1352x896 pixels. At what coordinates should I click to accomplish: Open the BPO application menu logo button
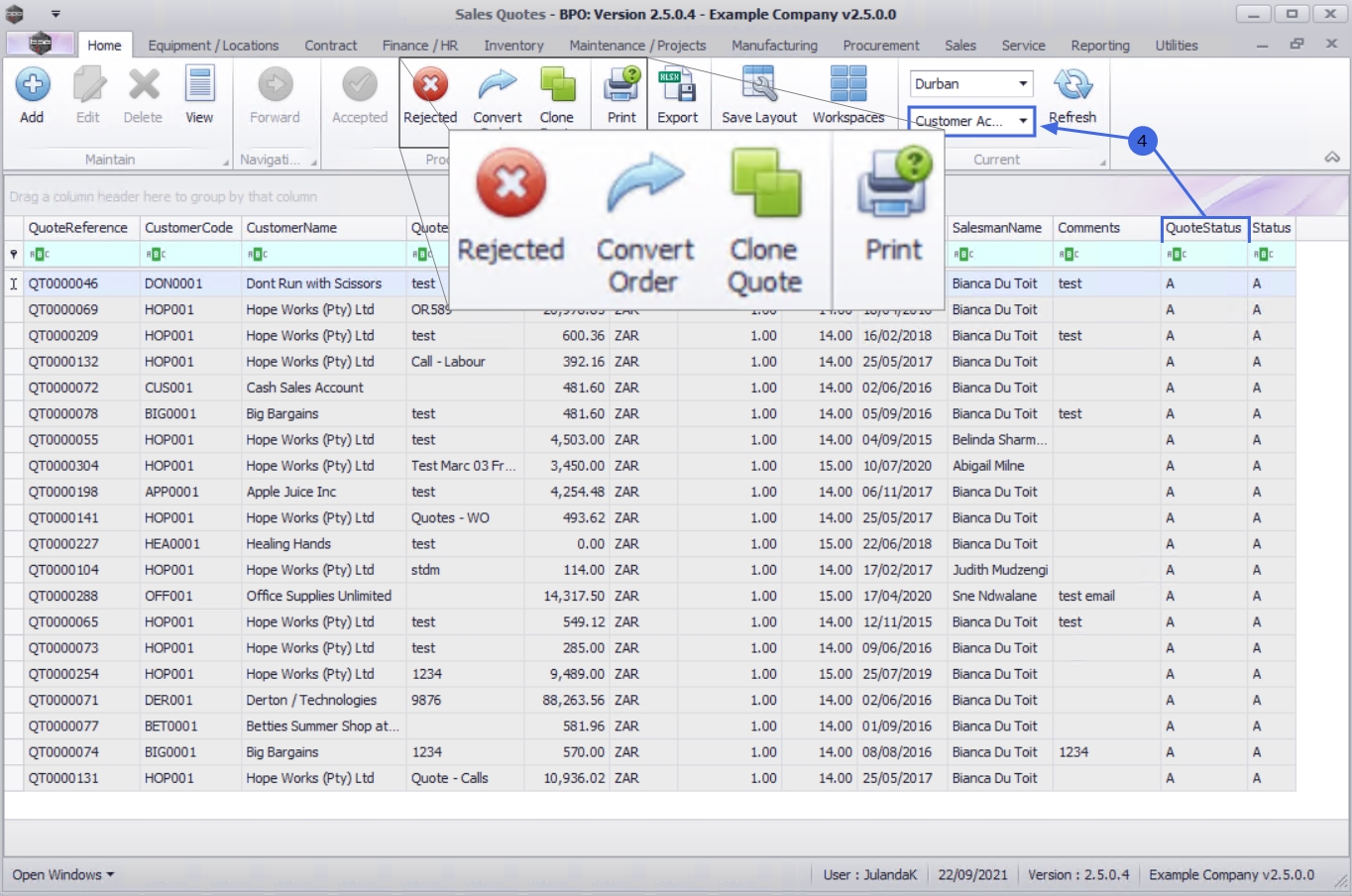coord(40,44)
